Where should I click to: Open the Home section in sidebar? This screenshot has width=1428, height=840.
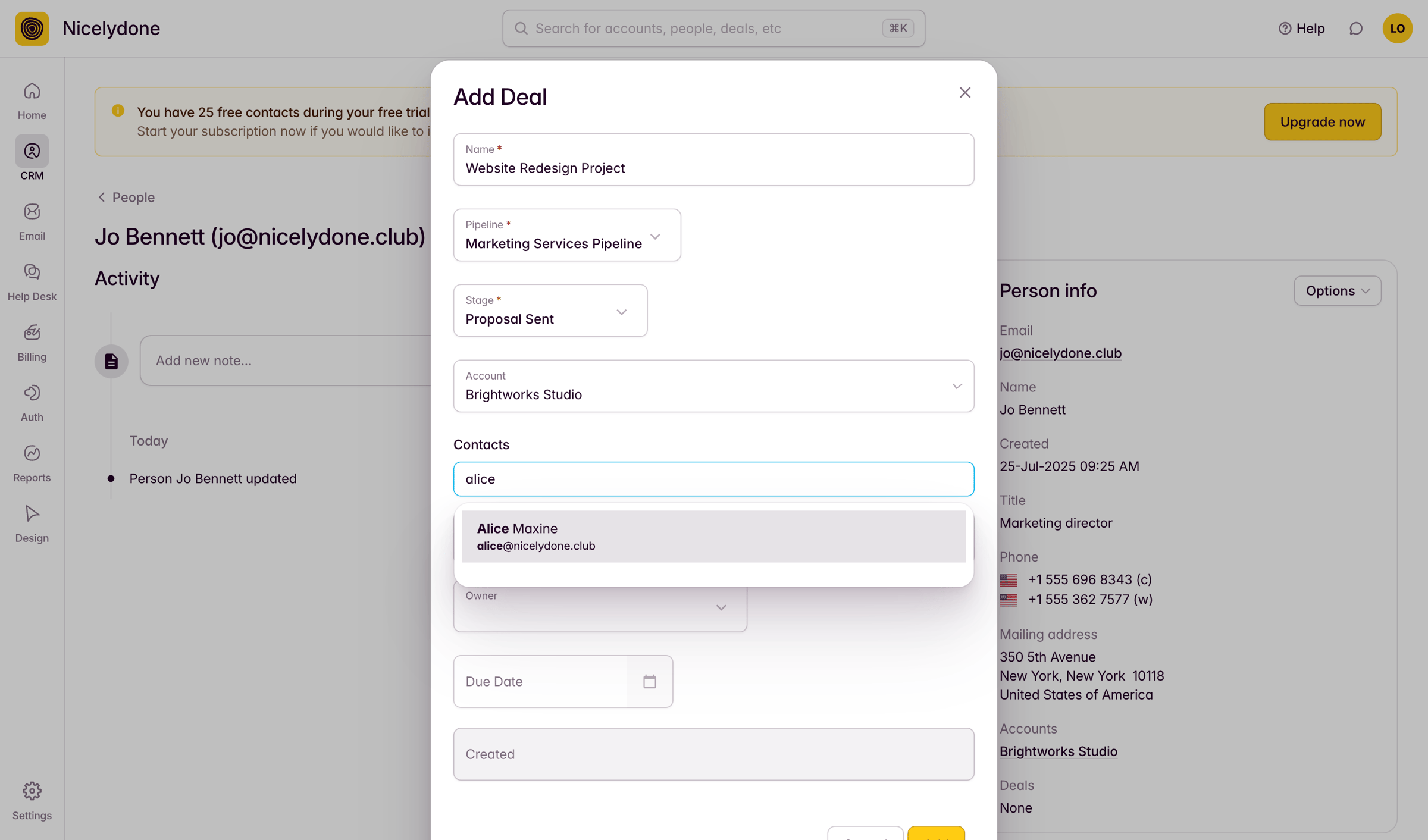pyautogui.click(x=32, y=101)
